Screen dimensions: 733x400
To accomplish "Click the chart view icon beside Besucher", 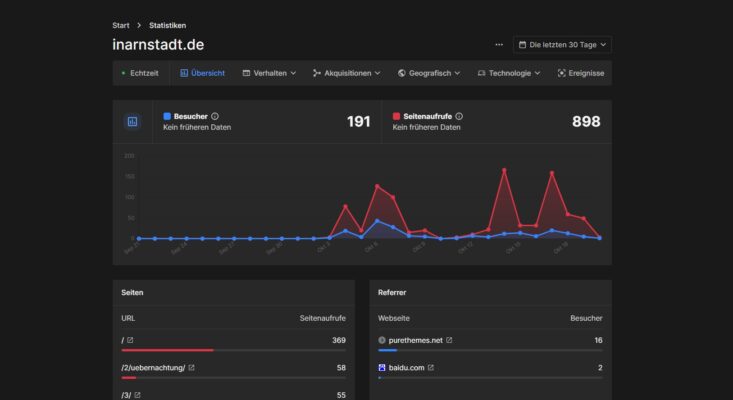I will point(132,121).
